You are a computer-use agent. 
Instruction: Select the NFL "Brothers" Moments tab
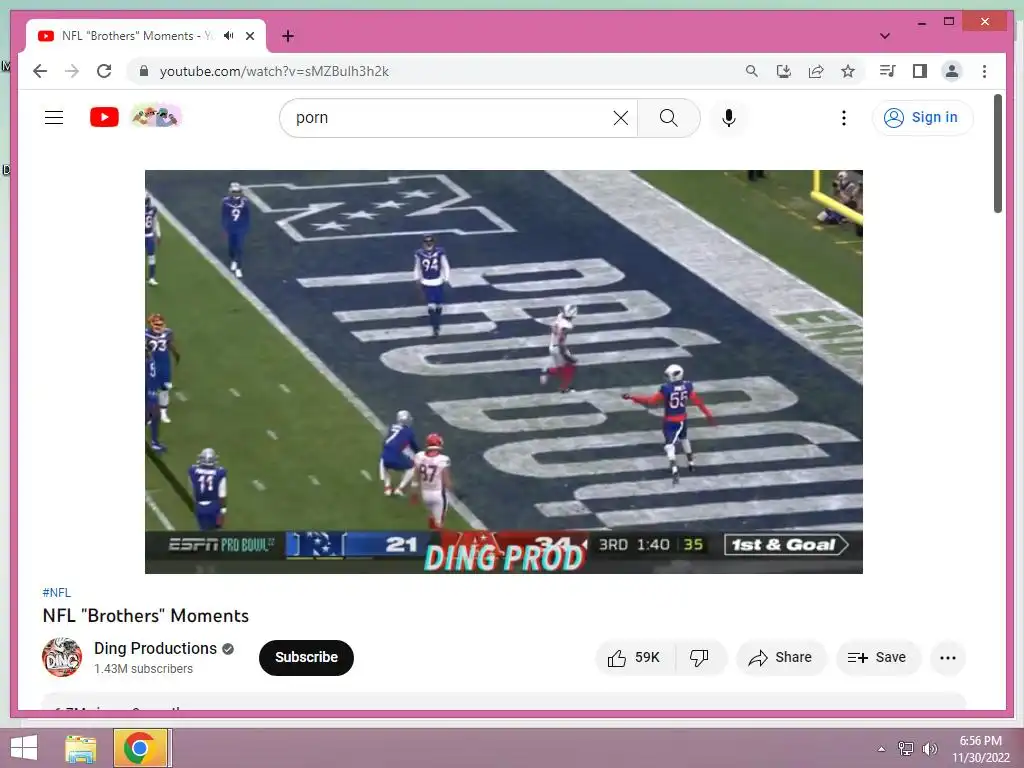point(145,36)
